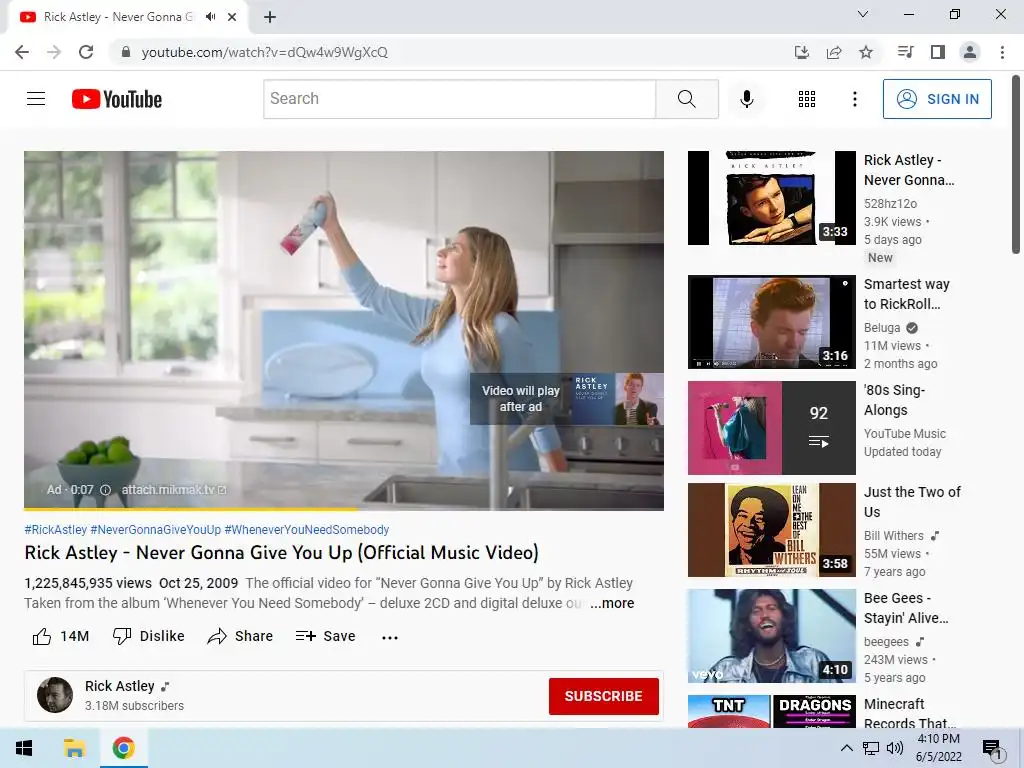
Task: Save the video to a playlist
Action: pos(325,636)
